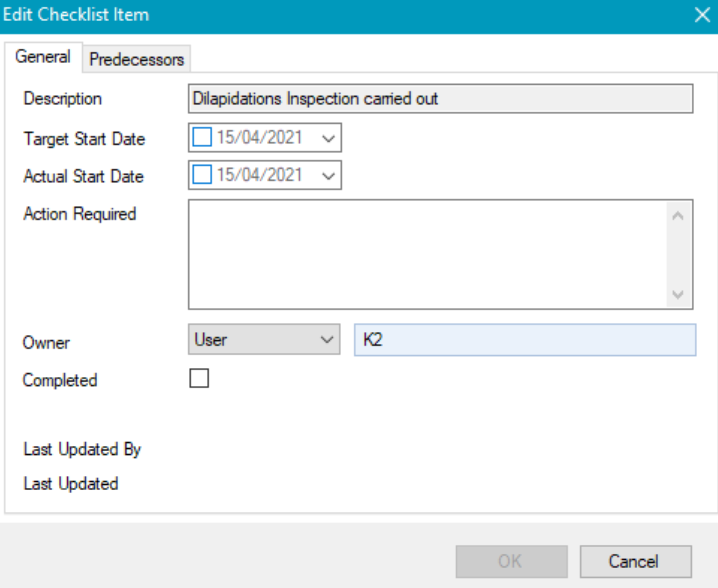
Task: Enable the Actual Start Date checkbox
Action: 202,175
